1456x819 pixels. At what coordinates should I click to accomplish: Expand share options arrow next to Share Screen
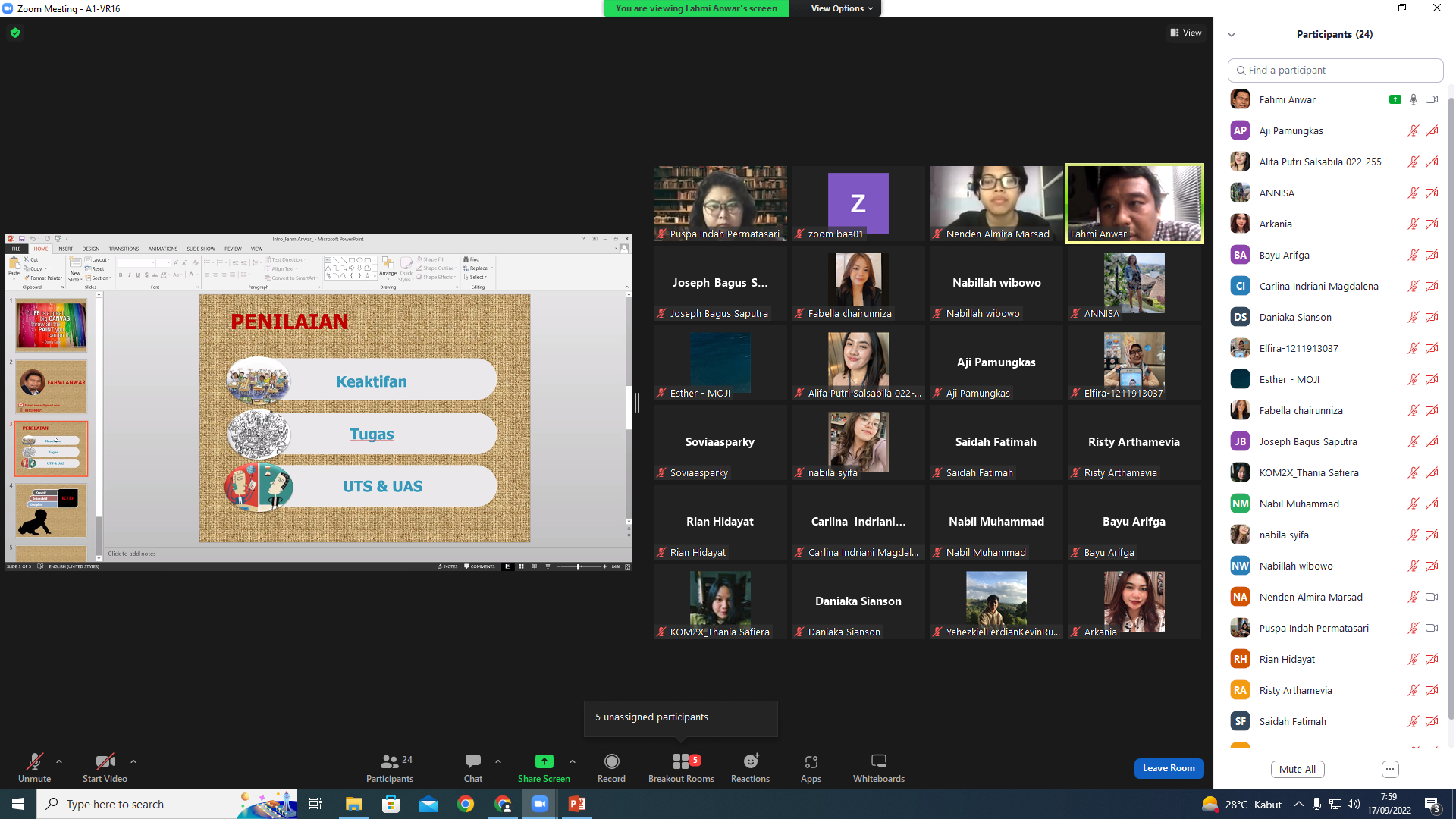point(573,761)
